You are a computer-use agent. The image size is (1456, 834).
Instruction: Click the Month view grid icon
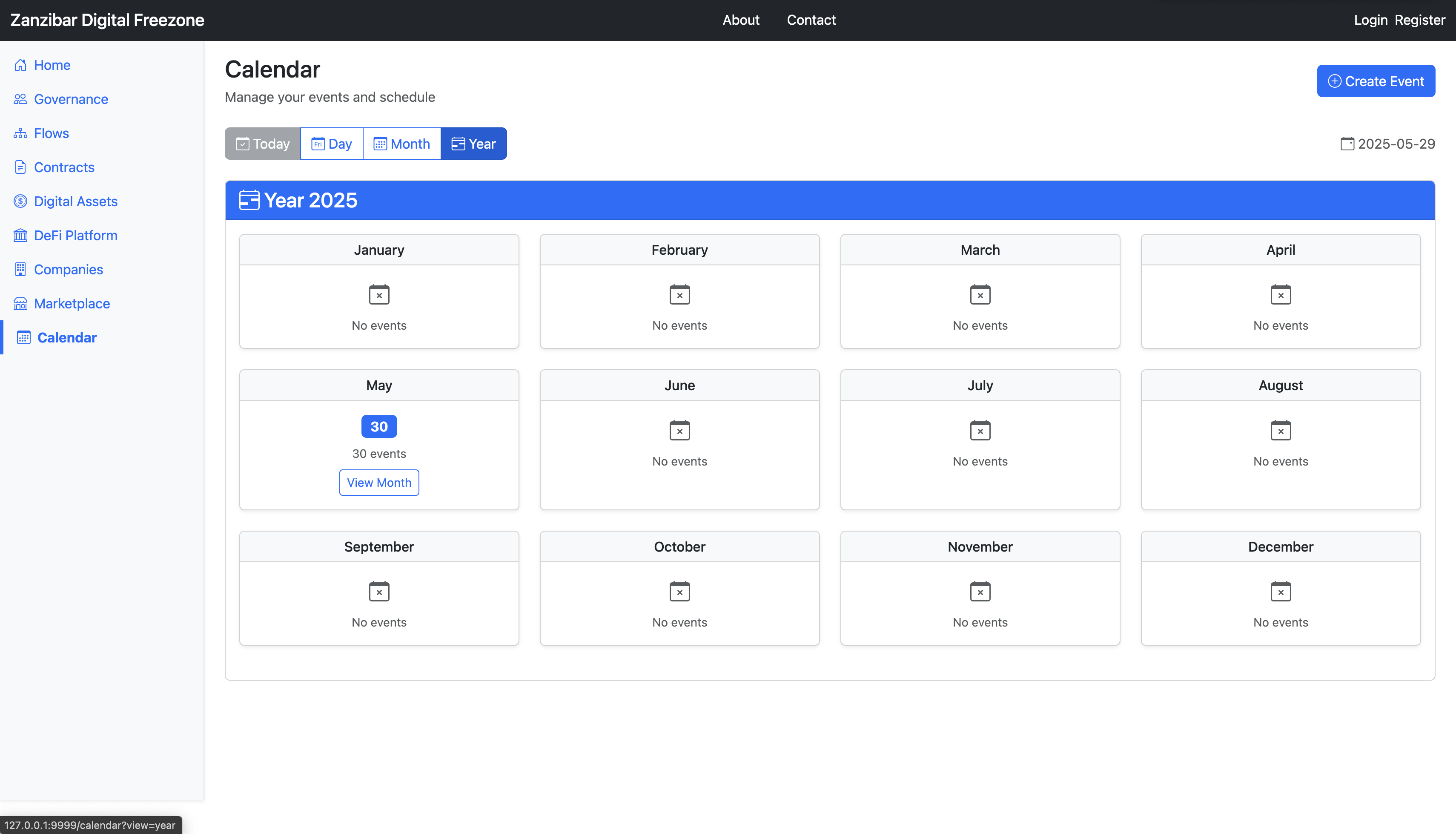tap(380, 144)
